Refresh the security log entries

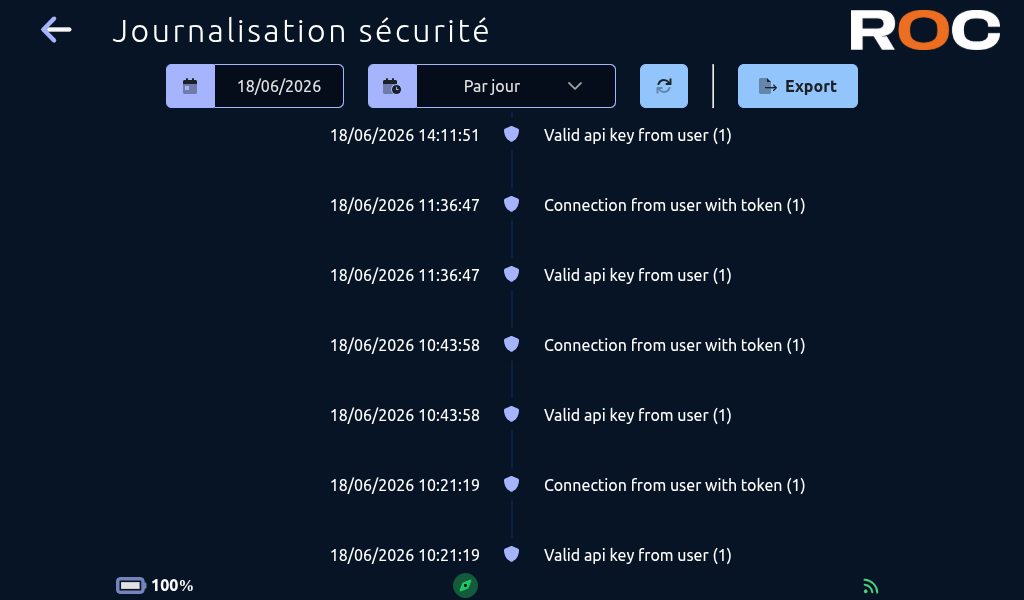[x=664, y=86]
